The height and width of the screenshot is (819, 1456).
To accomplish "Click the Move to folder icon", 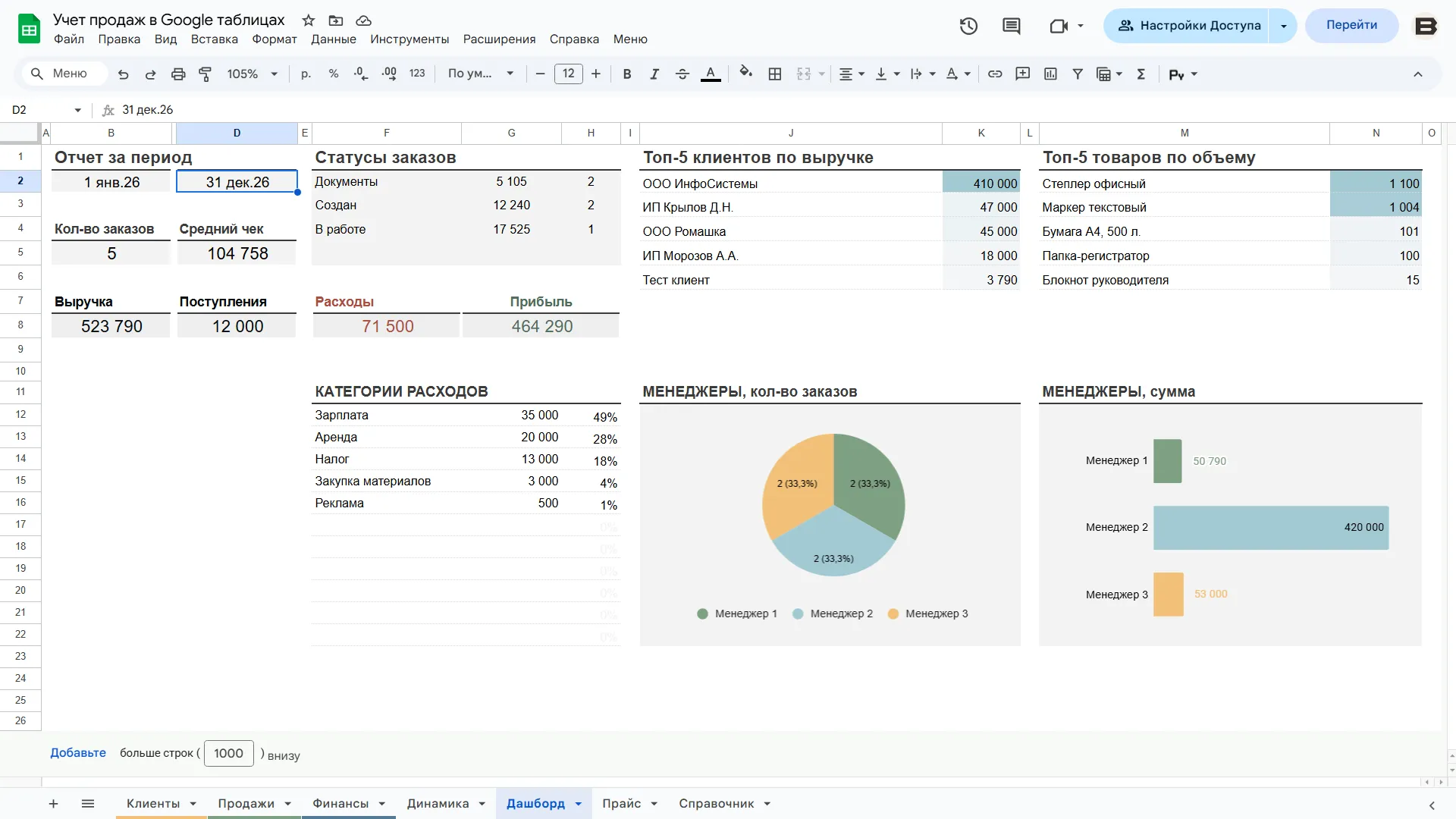I will (336, 20).
